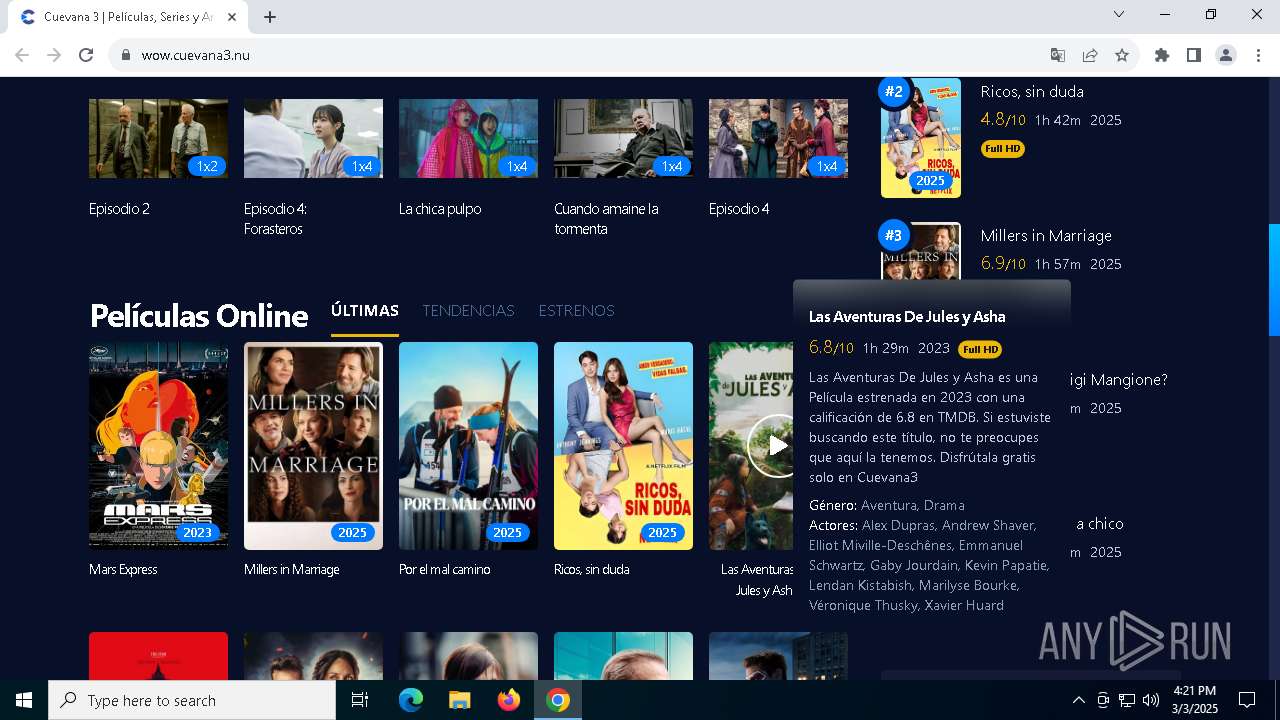Click the Millers in Marriage title under poster
This screenshot has width=1280, height=720.
tap(292, 569)
